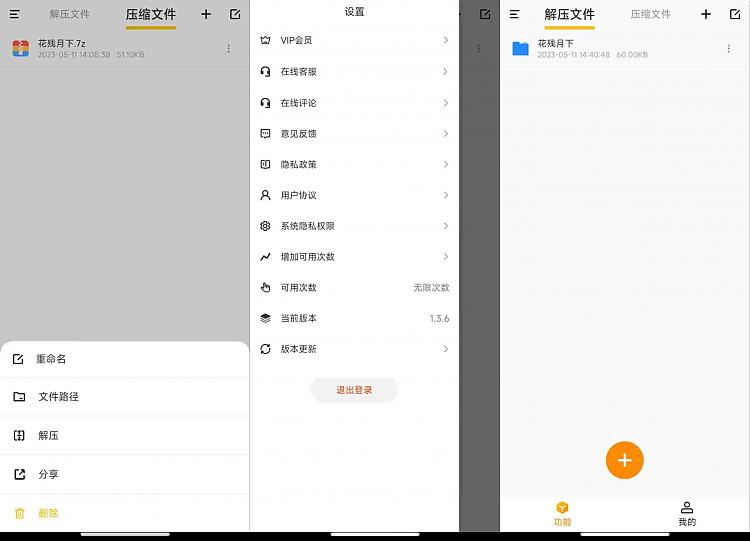
Task: Switch to 压缩文件 tab in the right panel
Action: (x=650, y=15)
